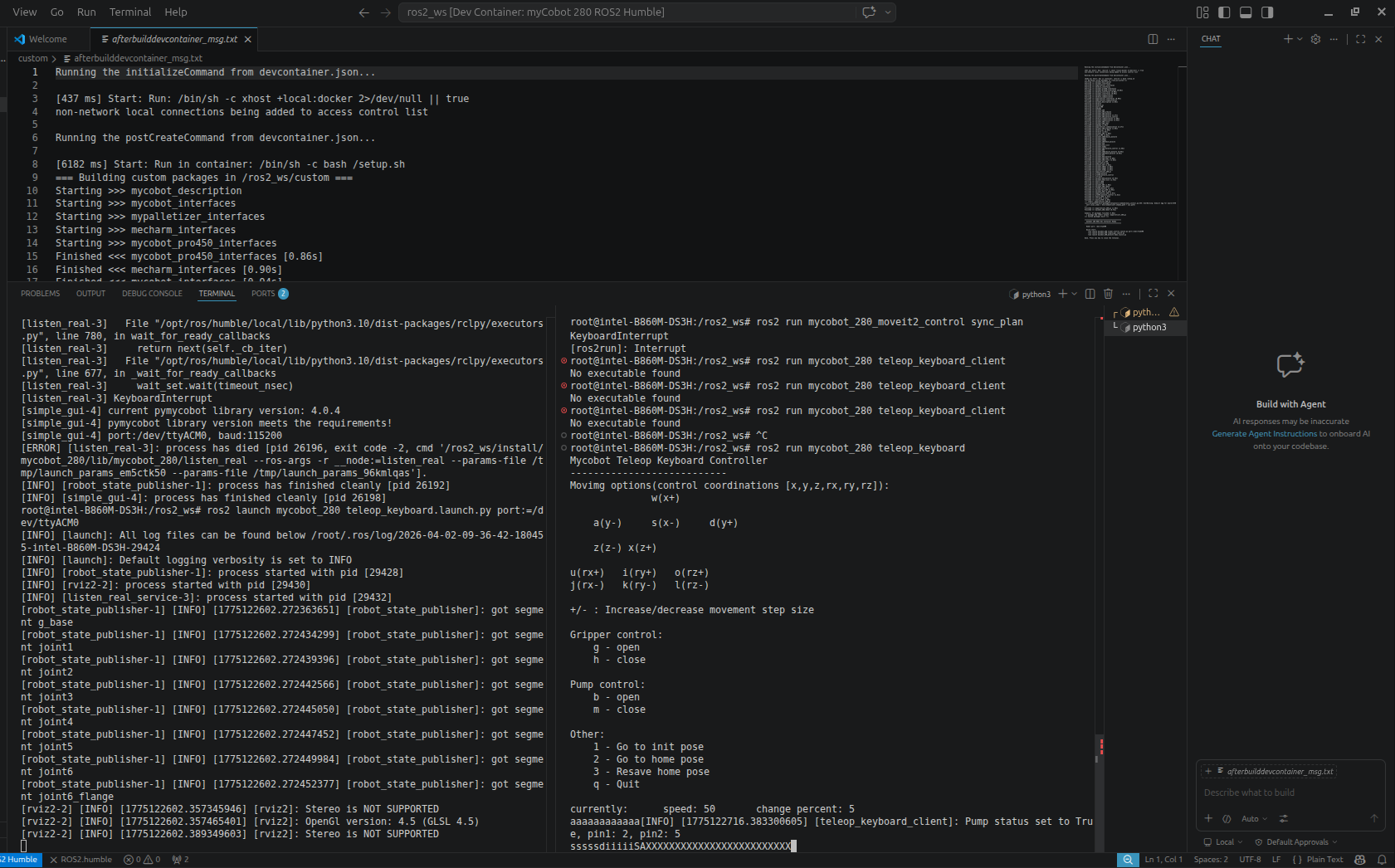The image size is (1395, 868).
Task: Switch to the DEBUG CONSOLE panel tab
Action: 152,294
